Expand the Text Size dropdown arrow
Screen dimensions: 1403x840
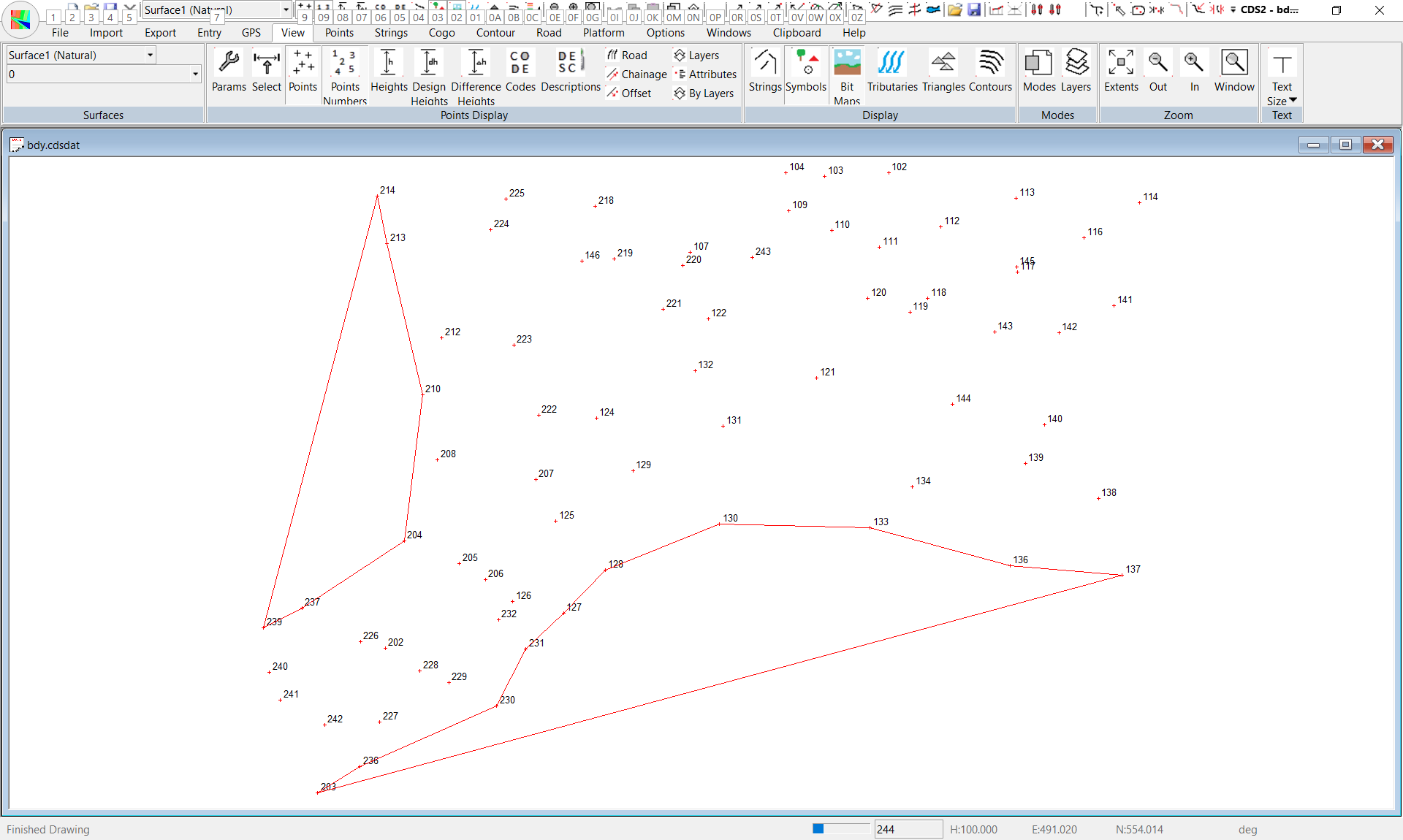pyautogui.click(x=1293, y=100)
